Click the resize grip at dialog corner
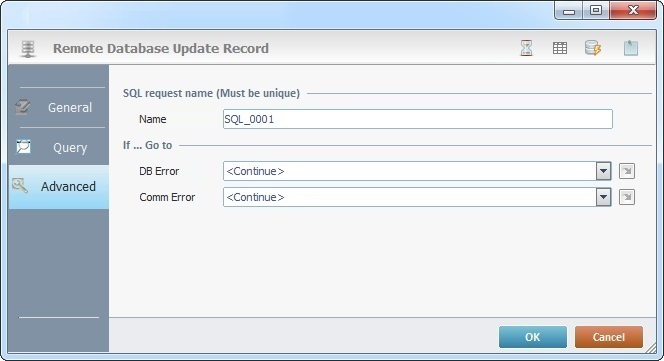664x361 pixels. pyautogui.click(x=650, y=347)
